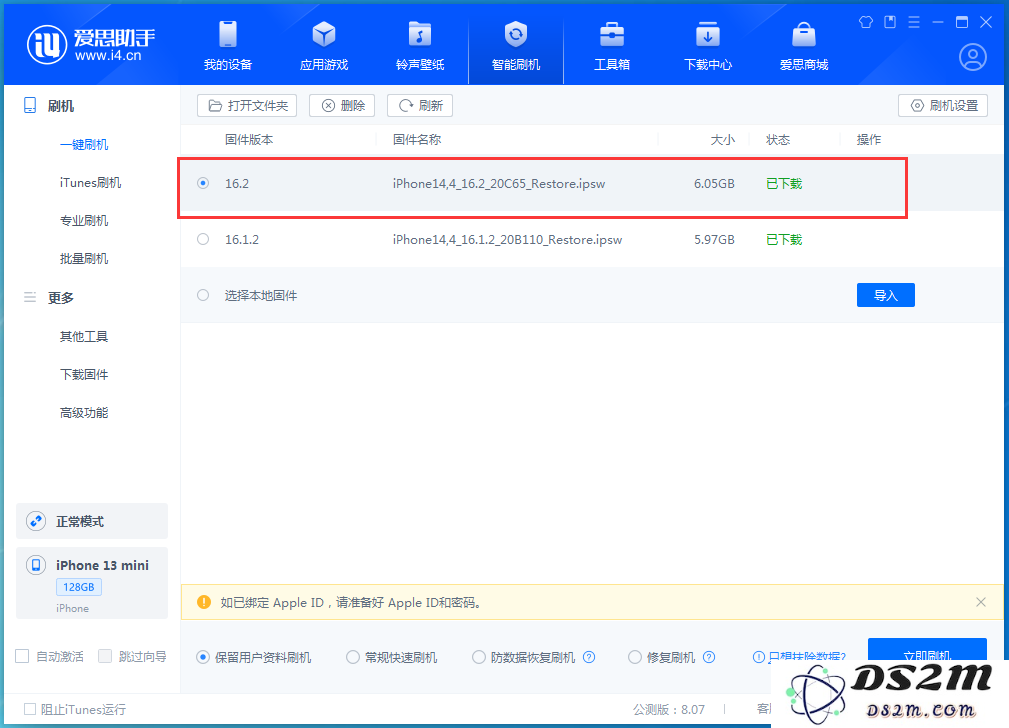Click the 删除 delete button
Image resolution: width=1009 pixels, height=728 pixels.
[x=342, y=106]
